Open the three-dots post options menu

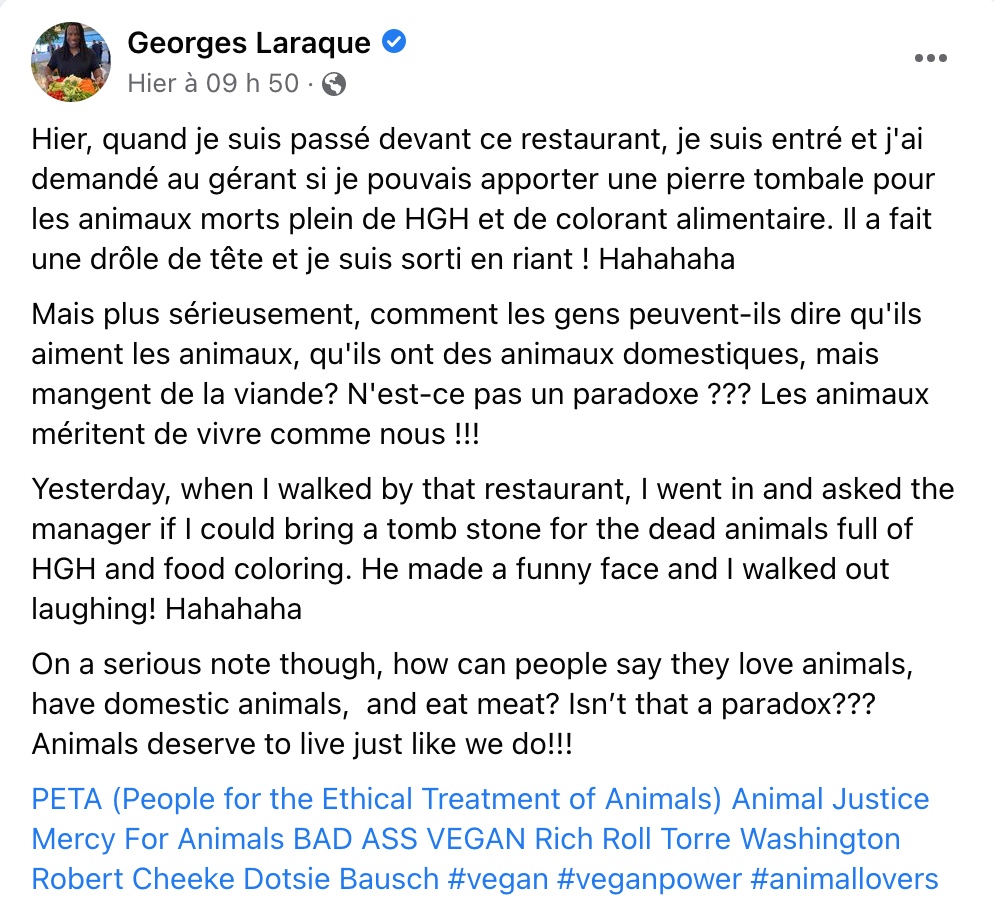pyautogui.click(x=931, y=58)
